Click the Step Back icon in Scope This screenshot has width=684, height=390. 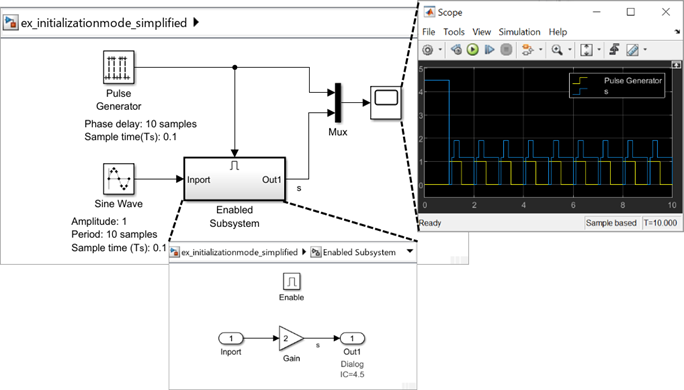[456, 50]
